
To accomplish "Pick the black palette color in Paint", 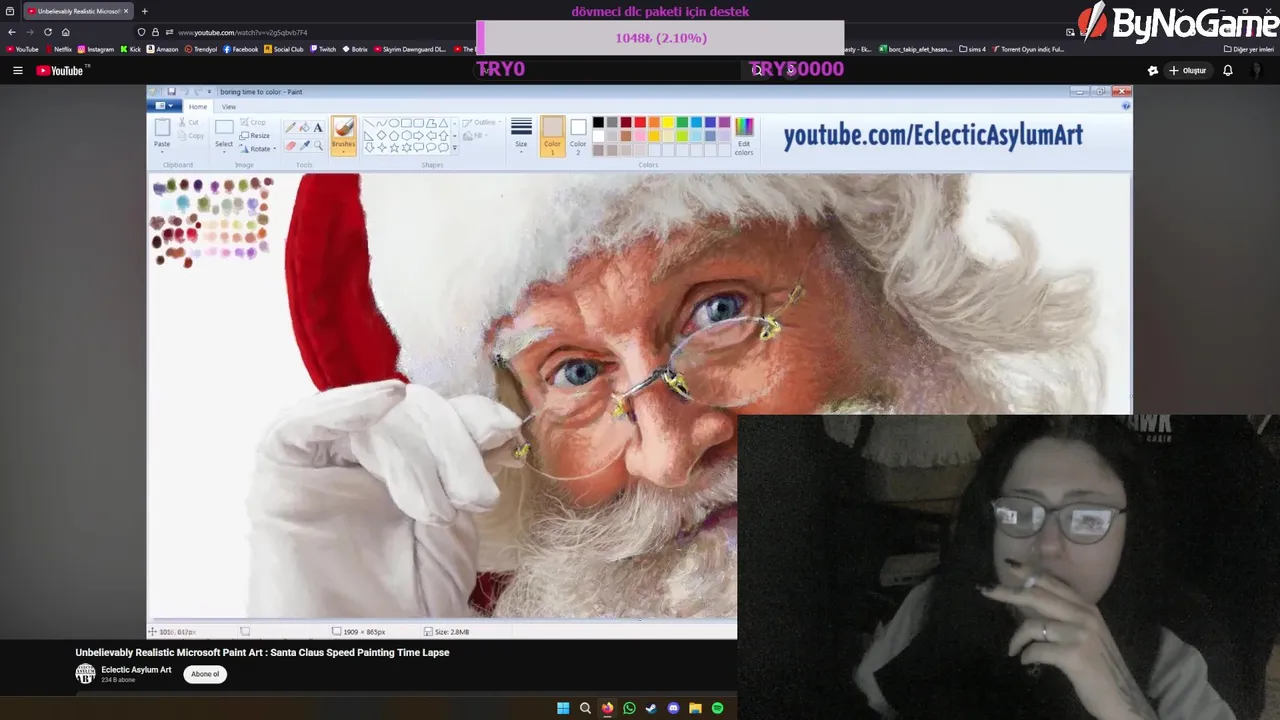I will pyautogui.click(x=598, y=123).
